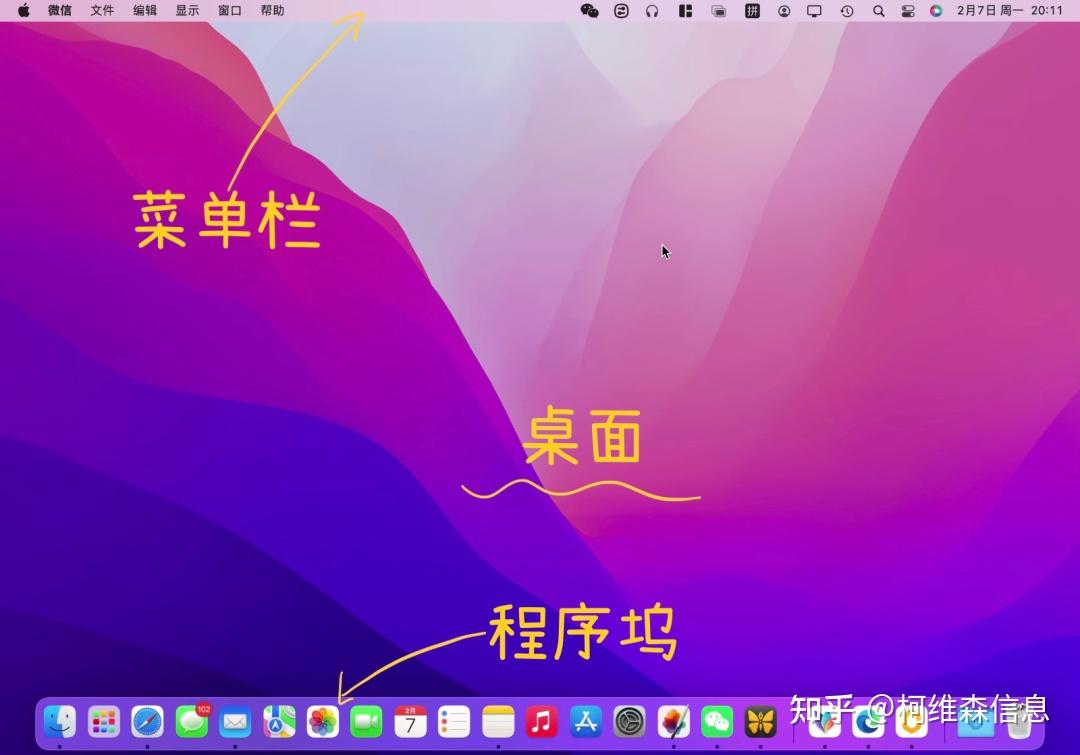Activate Siri from the menu bar
1080x755 pixels.
936,11
